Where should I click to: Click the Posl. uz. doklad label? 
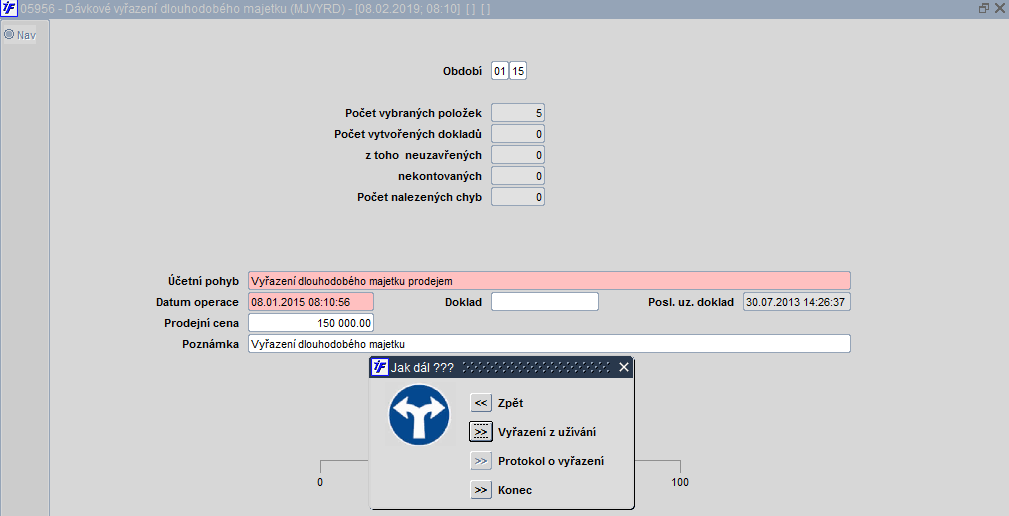[x=690, y=302]
